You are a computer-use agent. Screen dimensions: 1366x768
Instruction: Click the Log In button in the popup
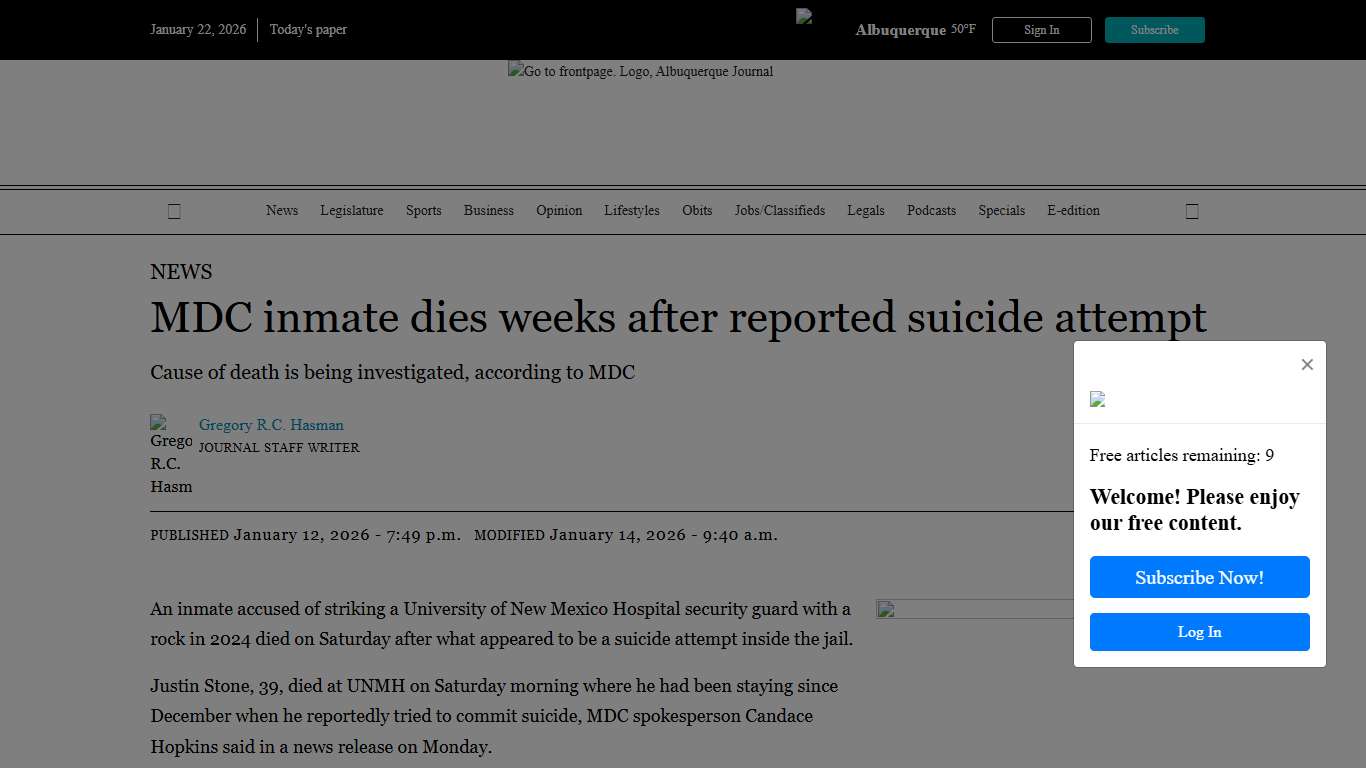pyautogui.click(x=1199, y=632)
